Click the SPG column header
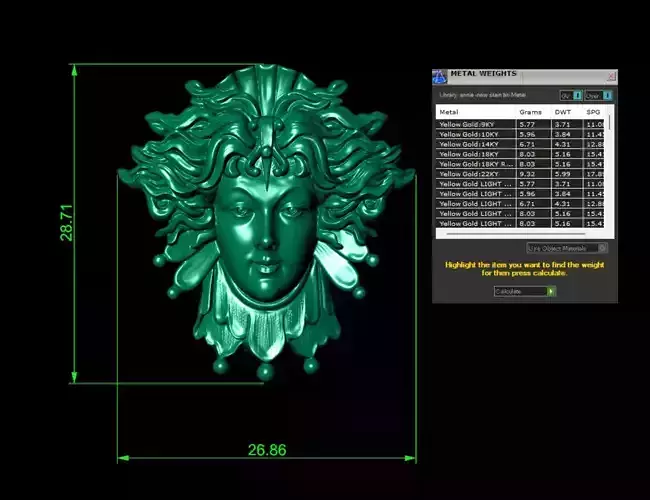The image size is (650, 500). (x=593, y=112)
